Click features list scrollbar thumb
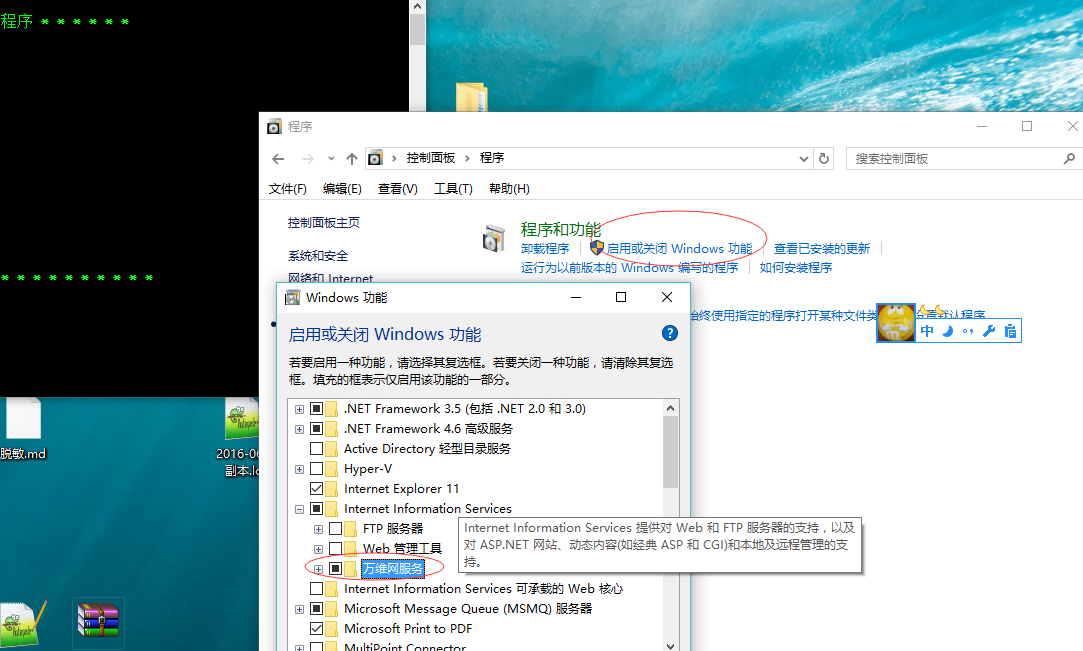 (x=670, y=452)
